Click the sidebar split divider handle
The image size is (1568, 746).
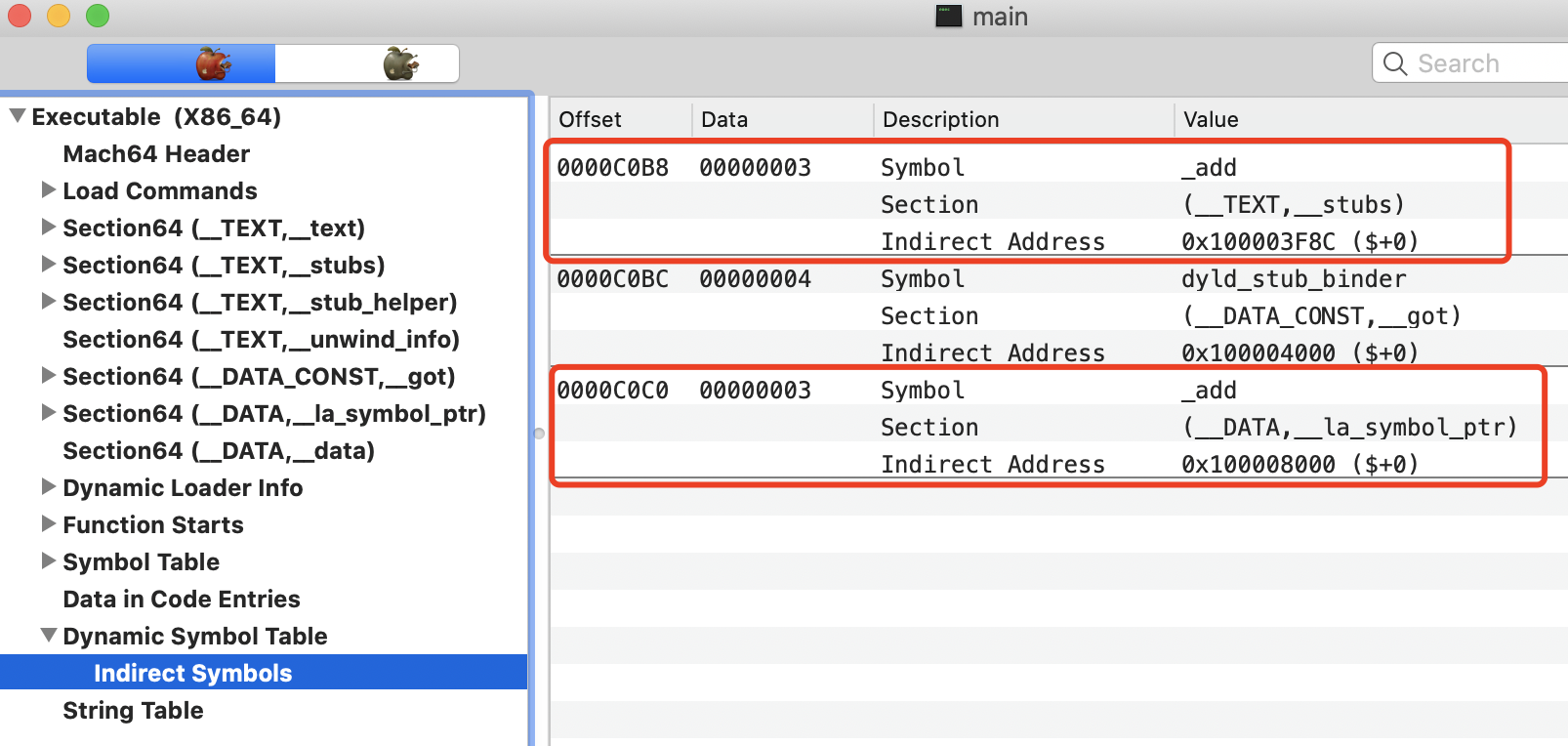(539, 433)
